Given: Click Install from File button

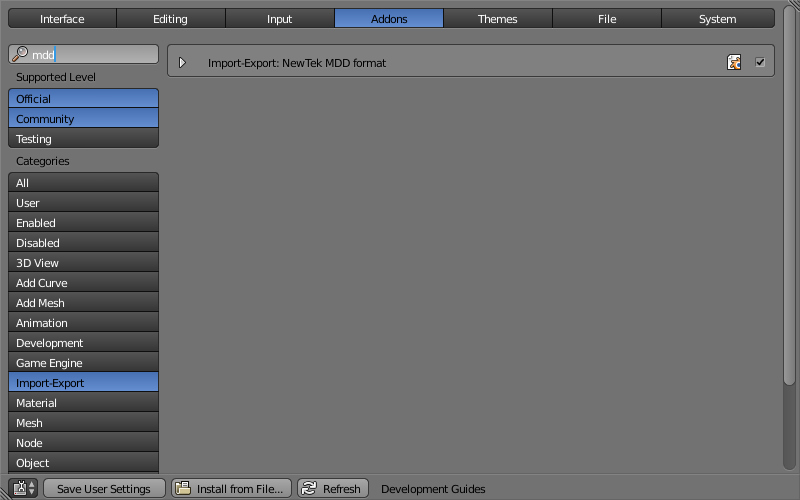Looking at the screenshot, I should pyautogui.click(x=231, y=488).
